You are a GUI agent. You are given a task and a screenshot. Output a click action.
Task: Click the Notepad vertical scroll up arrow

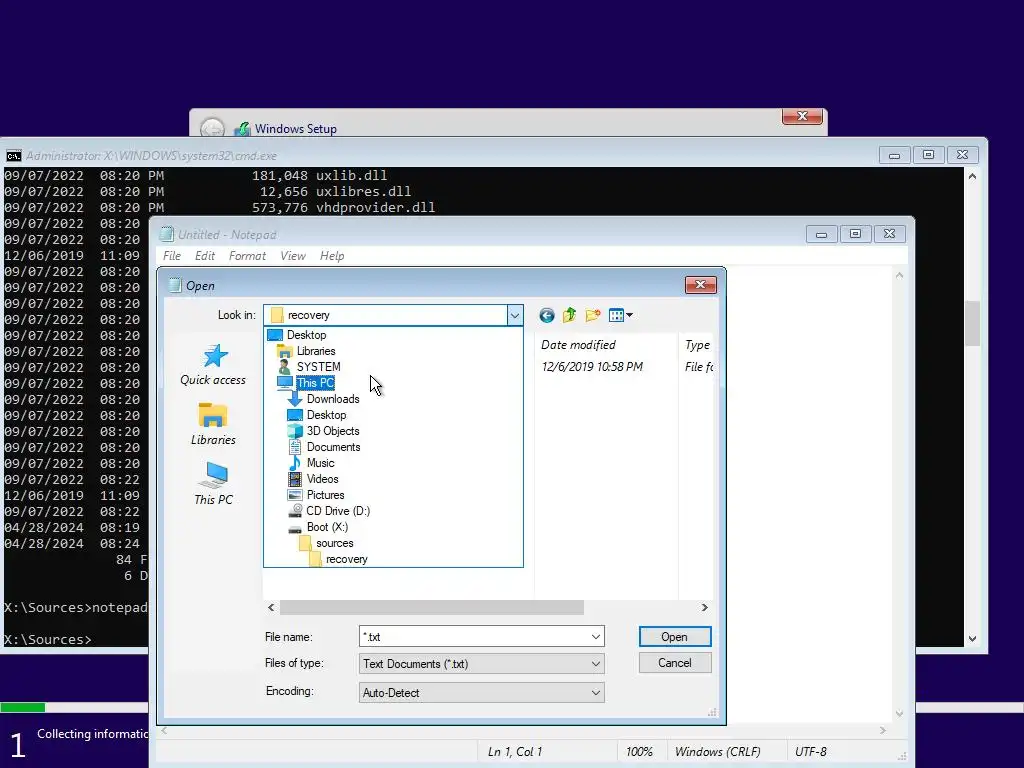pos(899,276)
